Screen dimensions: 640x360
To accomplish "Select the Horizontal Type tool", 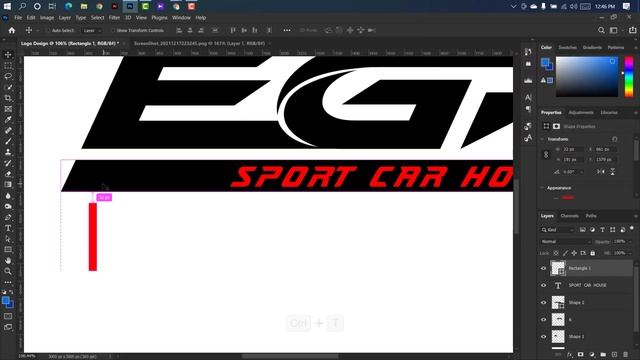I will coord(8,228).
